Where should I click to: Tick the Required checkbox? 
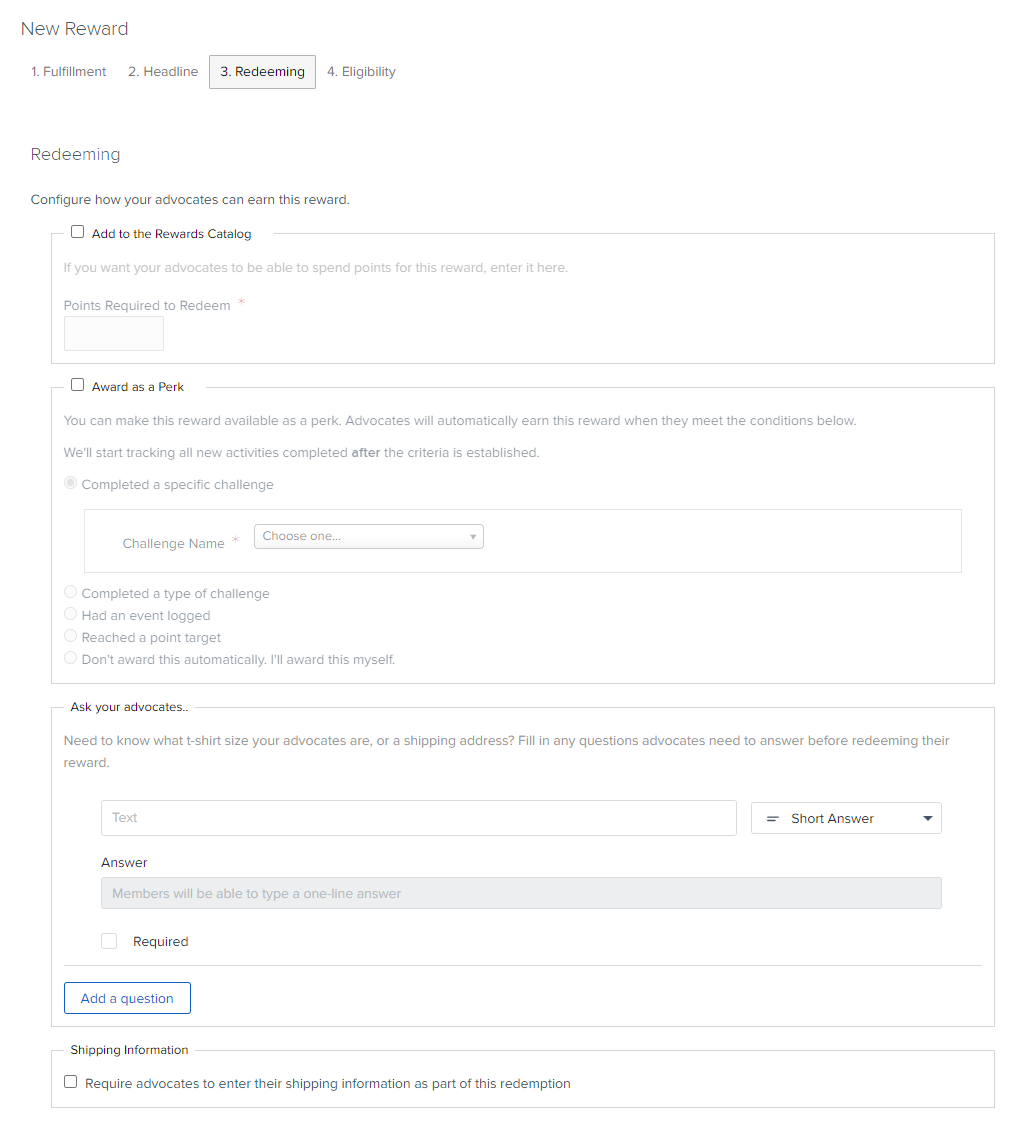click(109, 941)
